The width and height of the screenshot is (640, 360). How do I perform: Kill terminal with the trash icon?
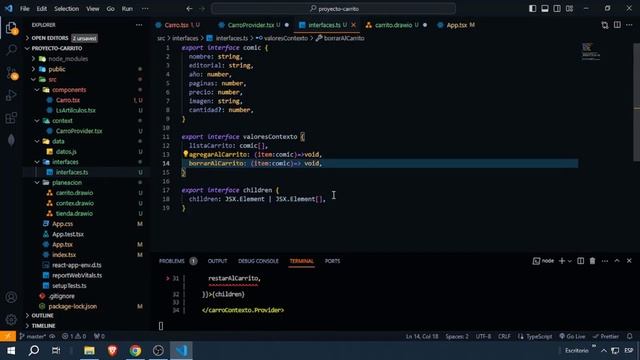point(592,261)
